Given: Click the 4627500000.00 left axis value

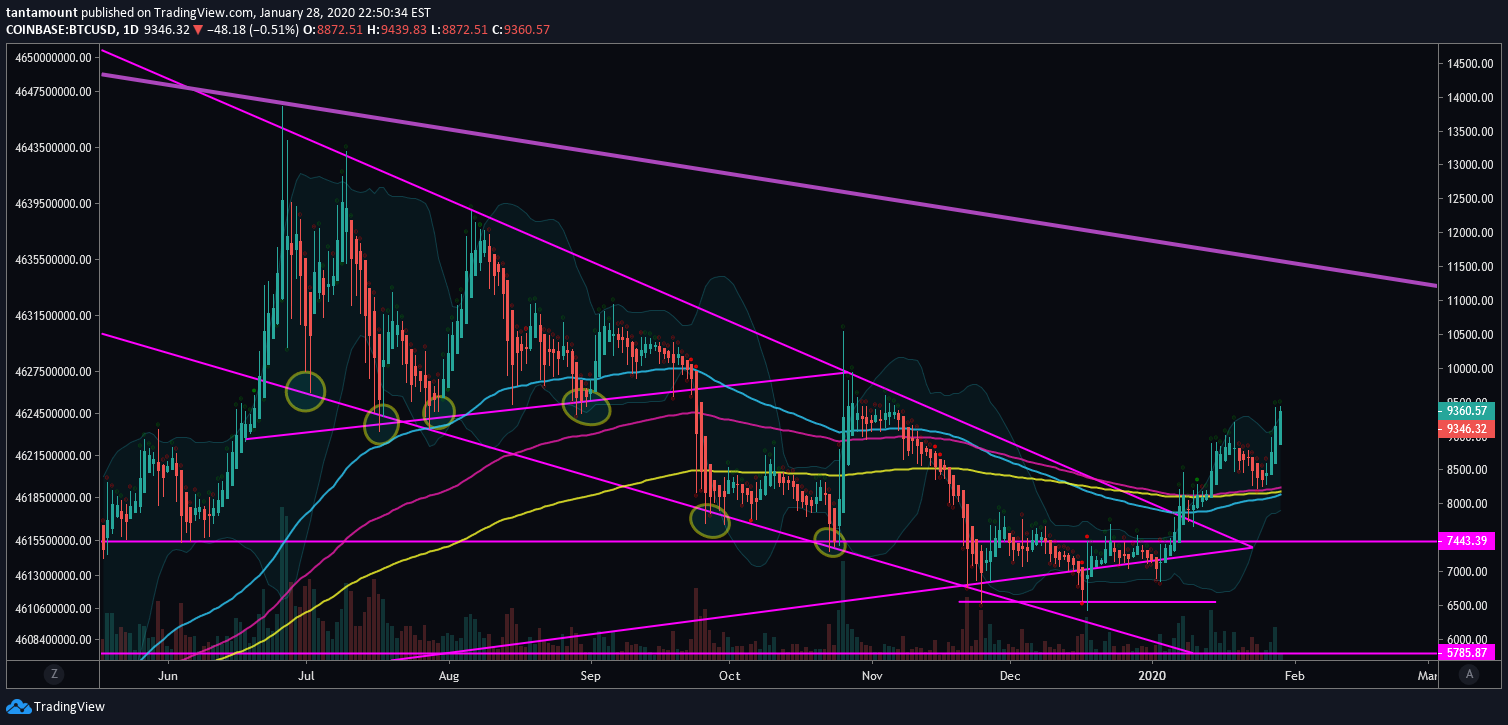Looking at the screenshot, I should [54, 371].
